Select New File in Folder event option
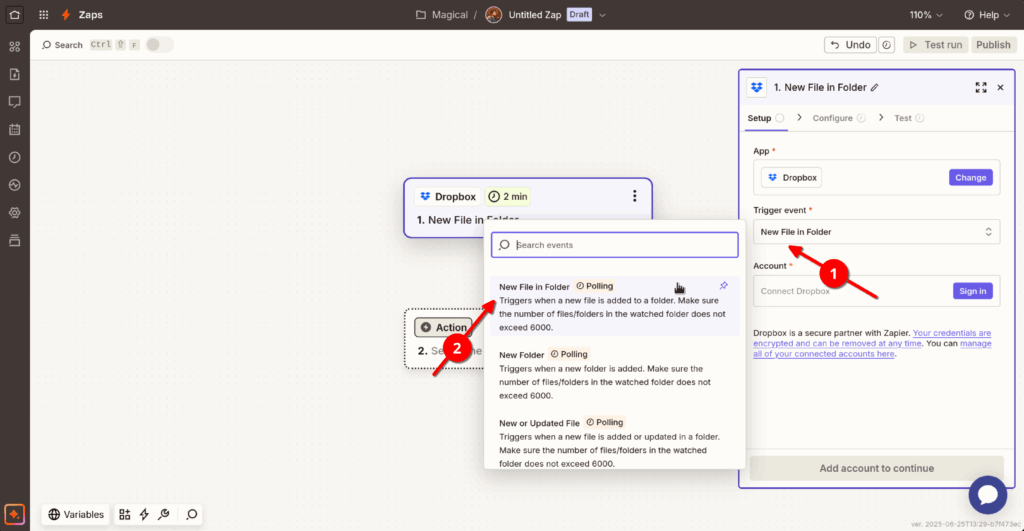 point(615,306)
